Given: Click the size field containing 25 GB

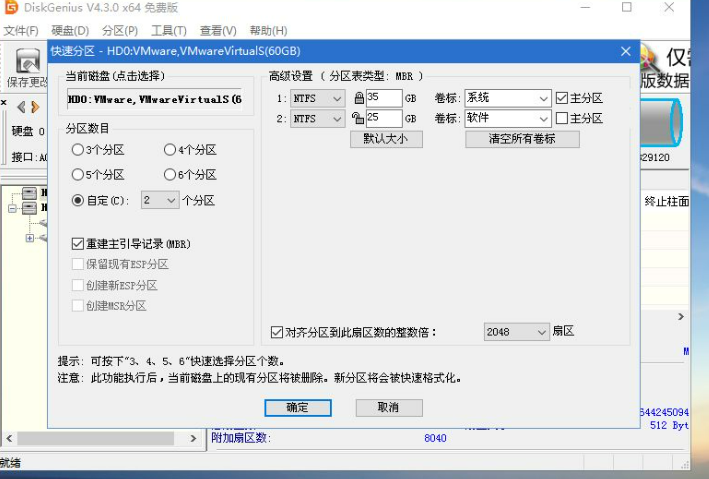Looking at the screenshot, I should click(x=383, y=118).
